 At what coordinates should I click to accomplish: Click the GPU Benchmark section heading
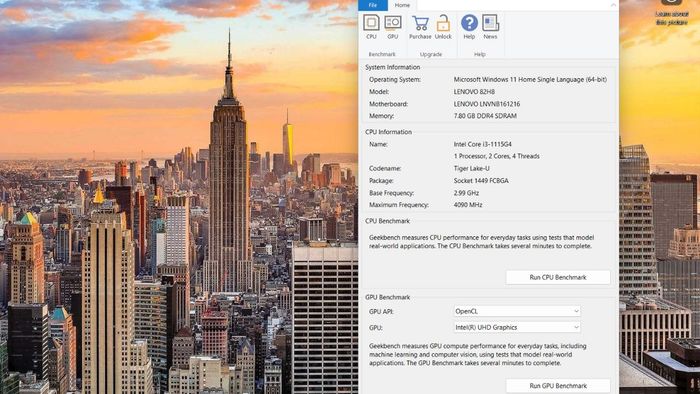pos(388,297)
